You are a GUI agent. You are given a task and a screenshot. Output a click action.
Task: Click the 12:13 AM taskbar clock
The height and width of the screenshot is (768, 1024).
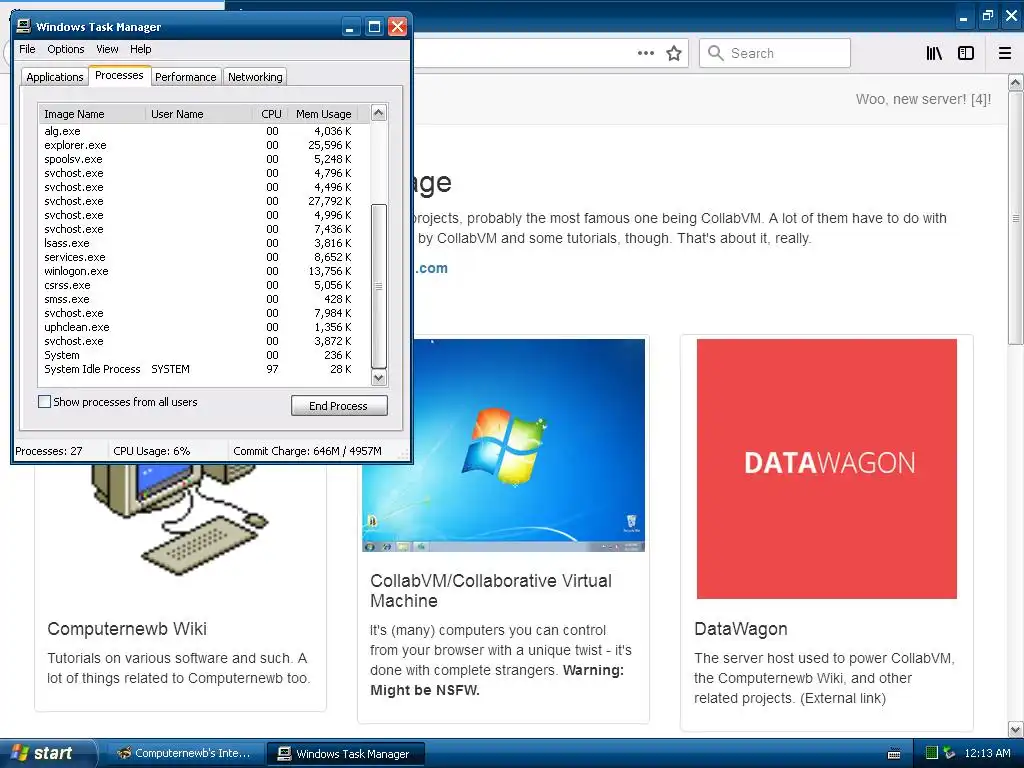click(x=987, y=753)
